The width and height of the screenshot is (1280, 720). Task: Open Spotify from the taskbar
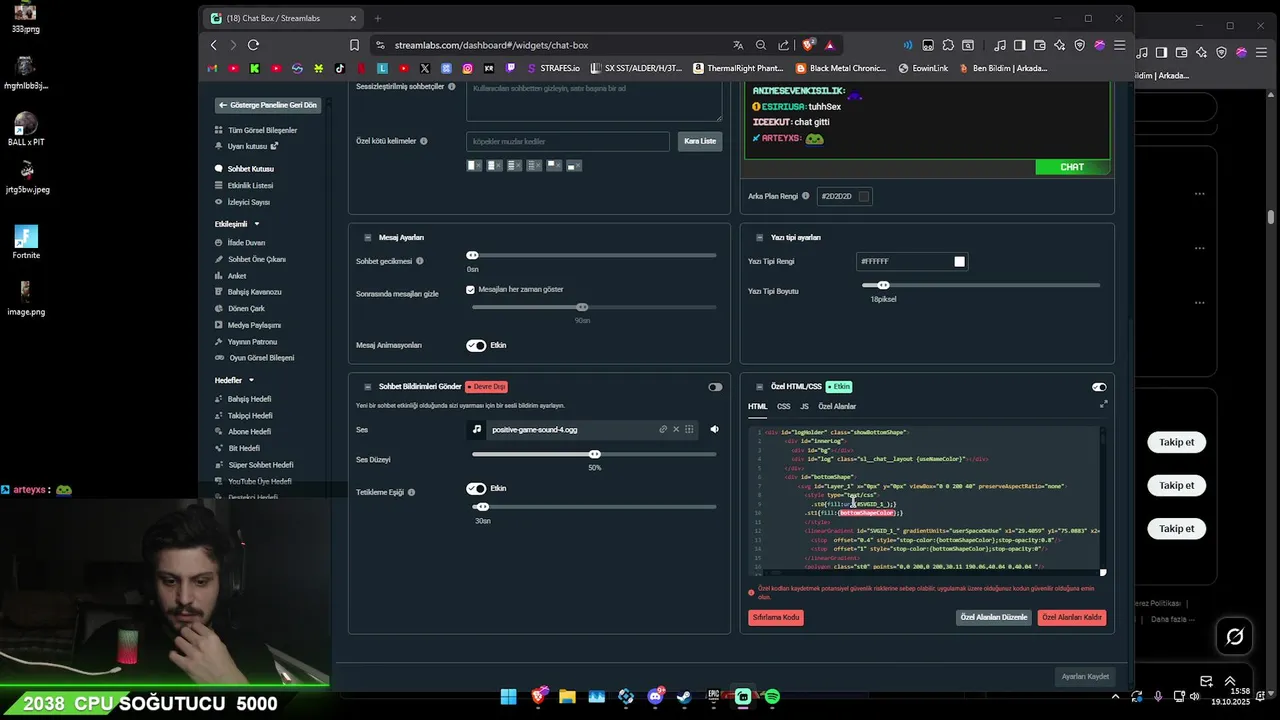[772, 697]
